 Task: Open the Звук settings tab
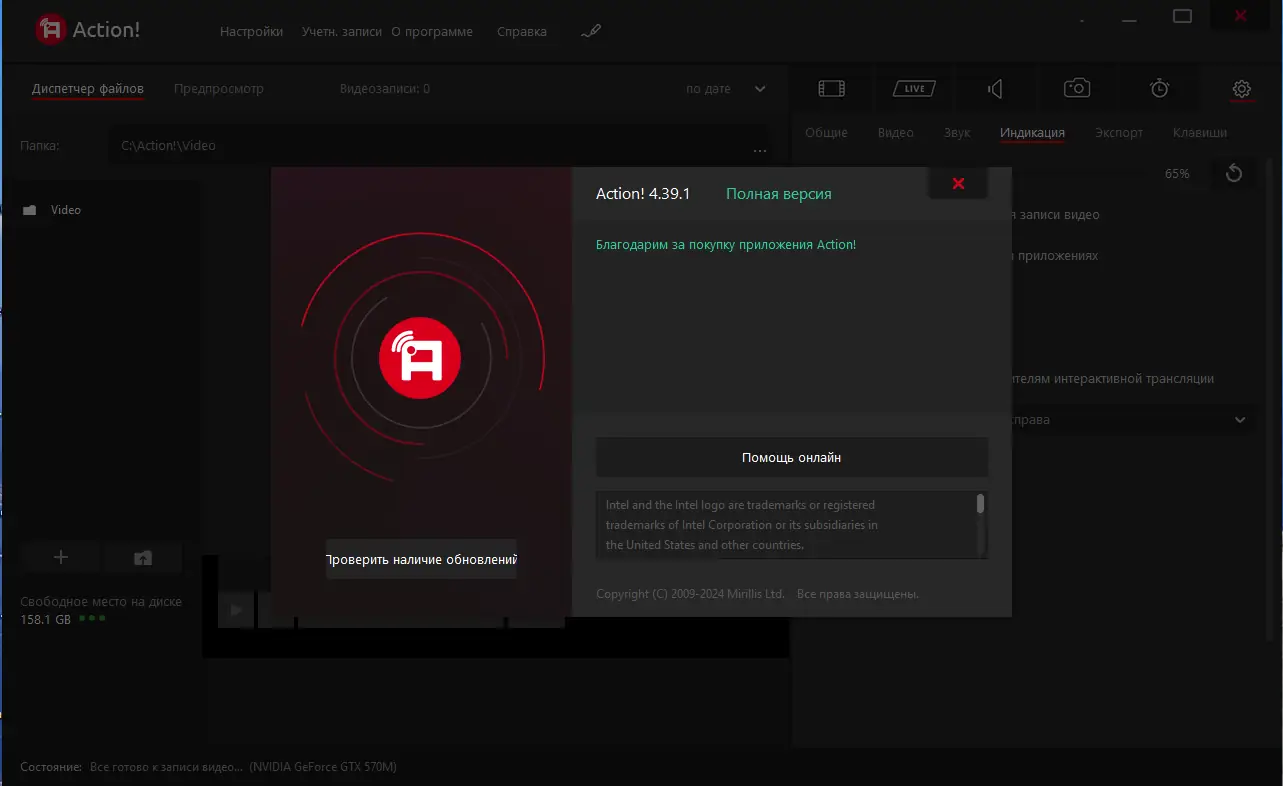pos(957,132)
